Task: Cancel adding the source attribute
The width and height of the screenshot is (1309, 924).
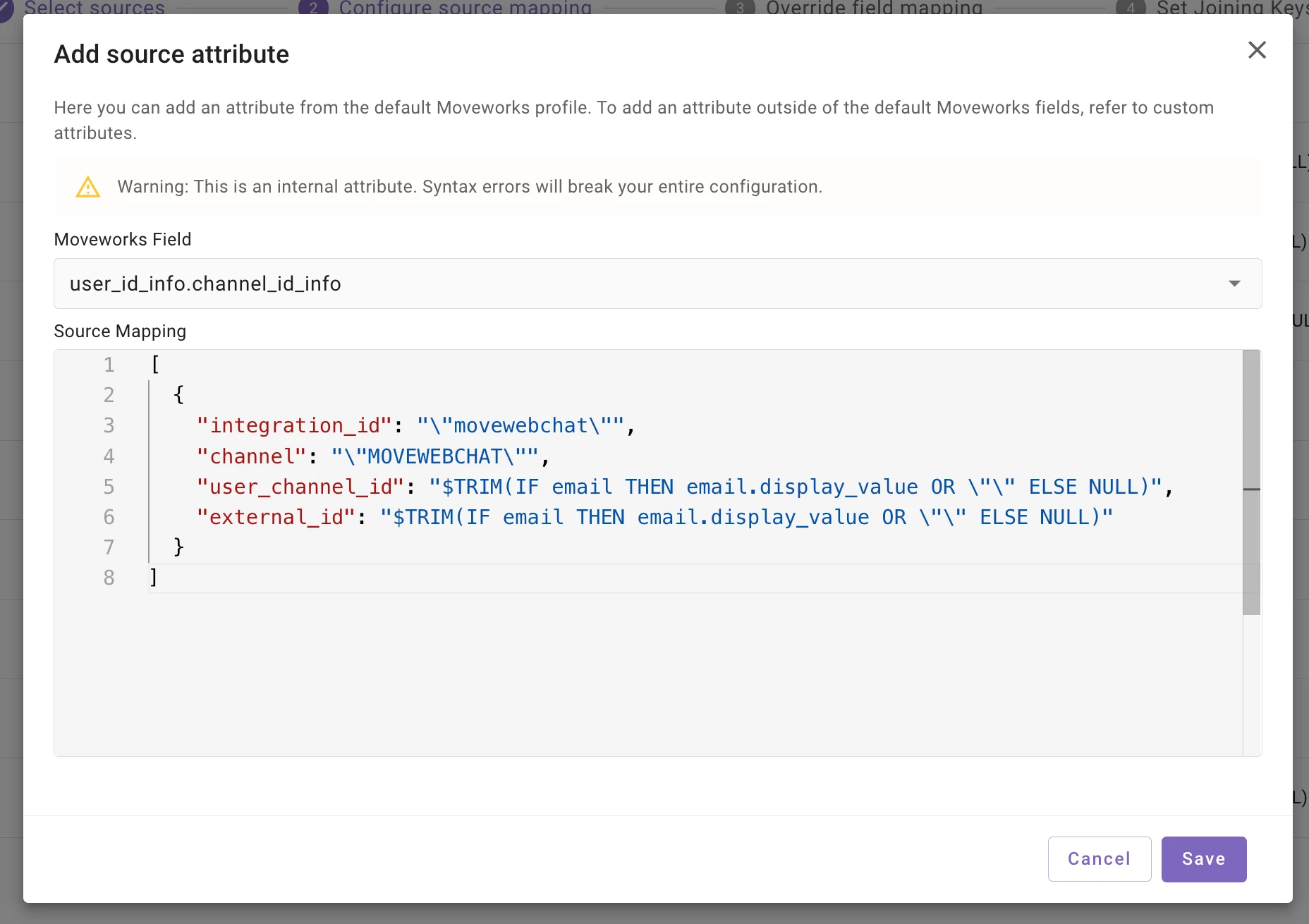Action: [x=1100, y=859]
